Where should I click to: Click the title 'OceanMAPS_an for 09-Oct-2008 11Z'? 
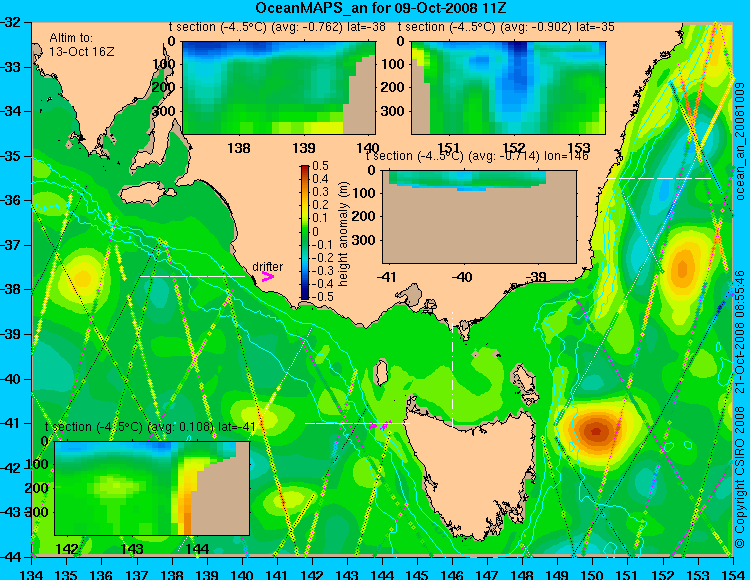(x=380, y=8)
